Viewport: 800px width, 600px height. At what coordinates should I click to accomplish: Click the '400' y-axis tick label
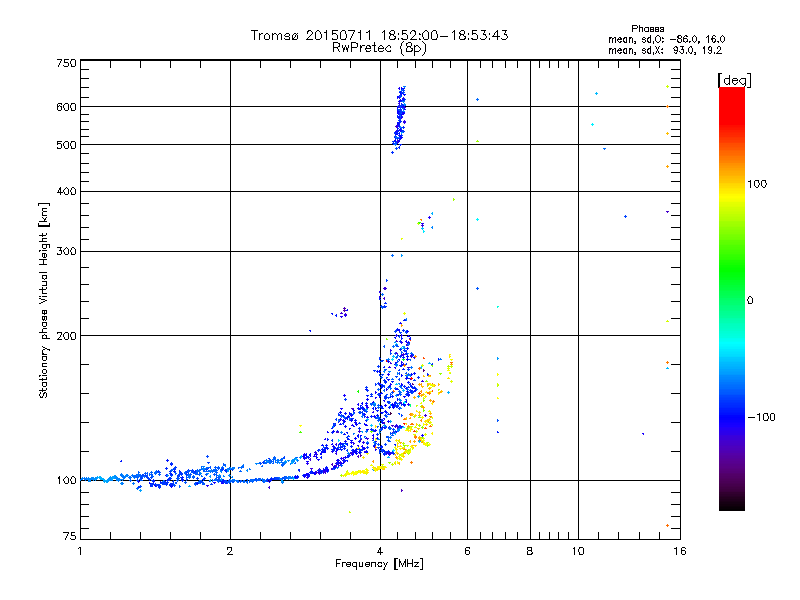click(66, 191)
